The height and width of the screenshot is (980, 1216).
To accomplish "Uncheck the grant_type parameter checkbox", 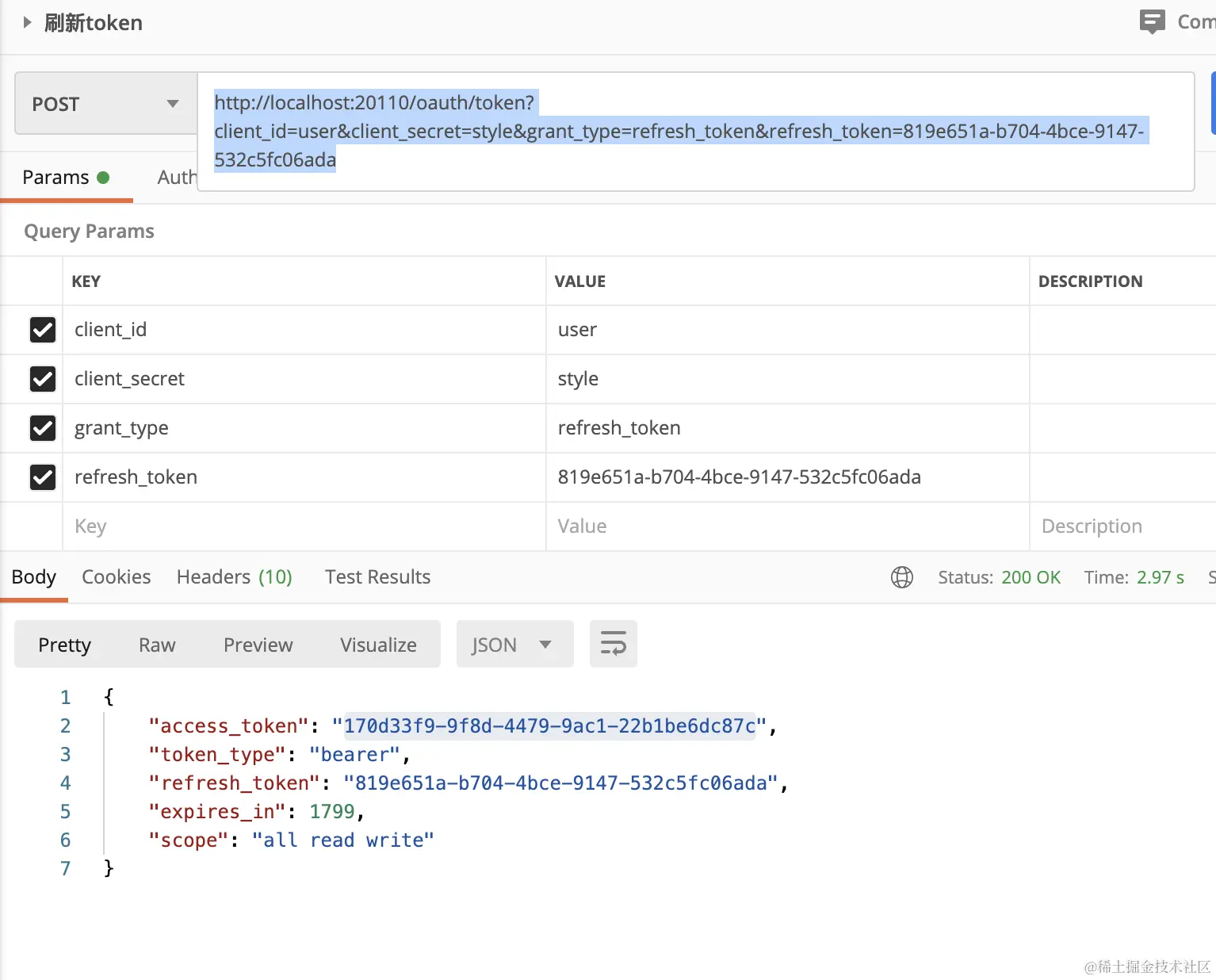I will click(43, 428).
